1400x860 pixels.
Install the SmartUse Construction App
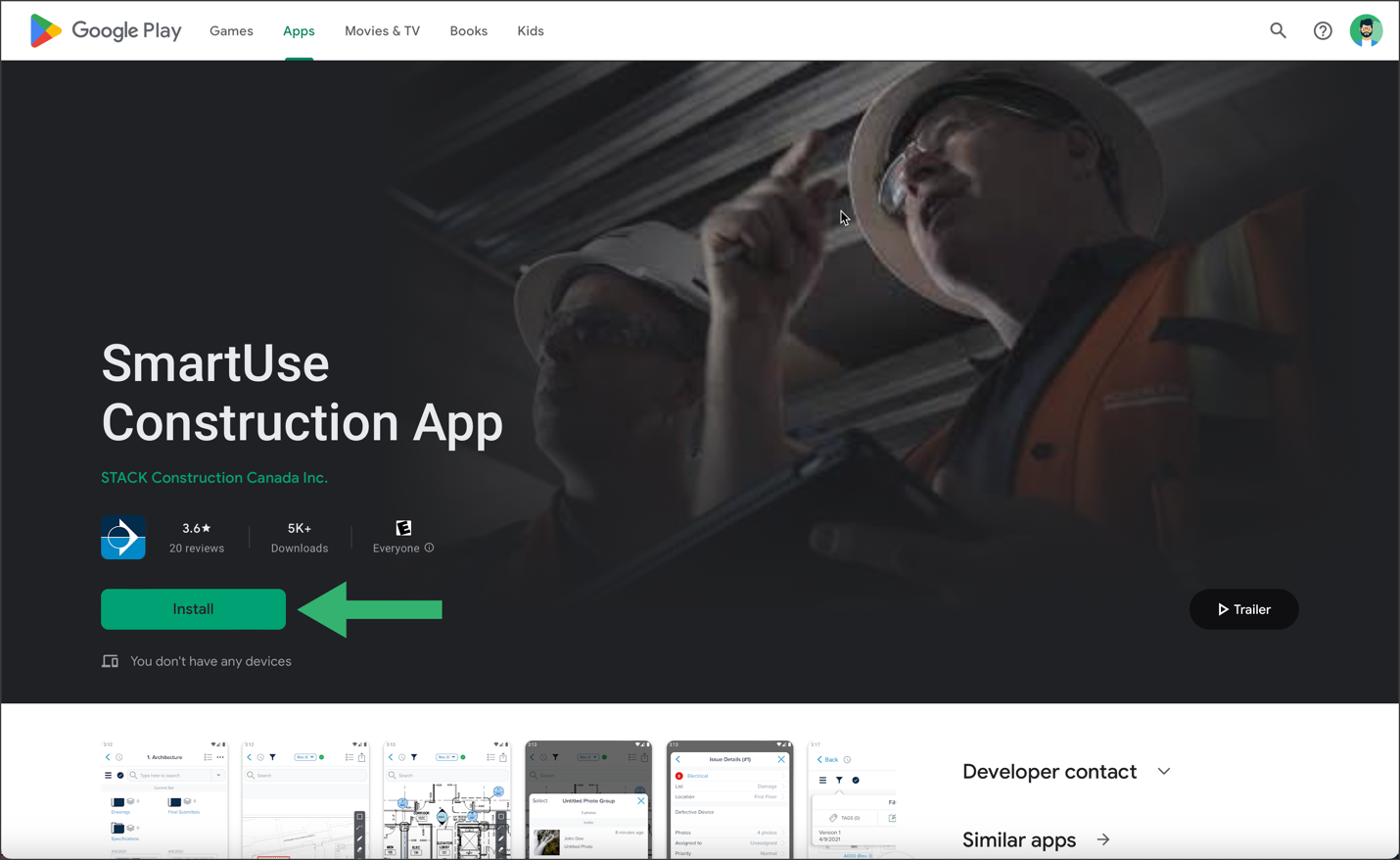coord(193,609)
